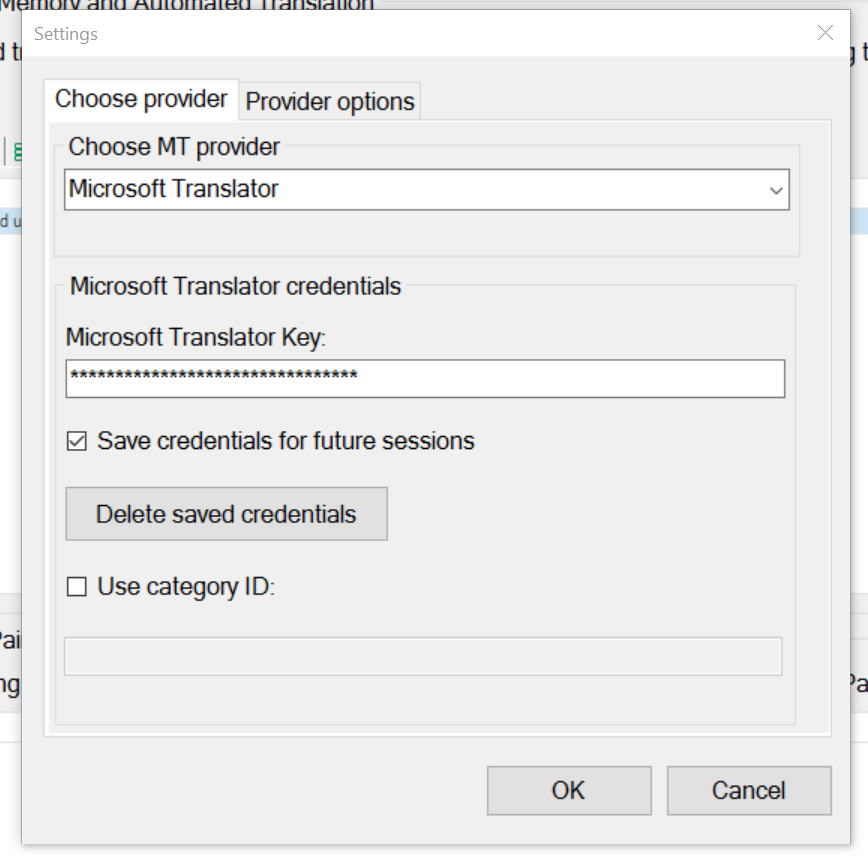Click the Microsoft Translator credentials group heading

click(235, 286)
